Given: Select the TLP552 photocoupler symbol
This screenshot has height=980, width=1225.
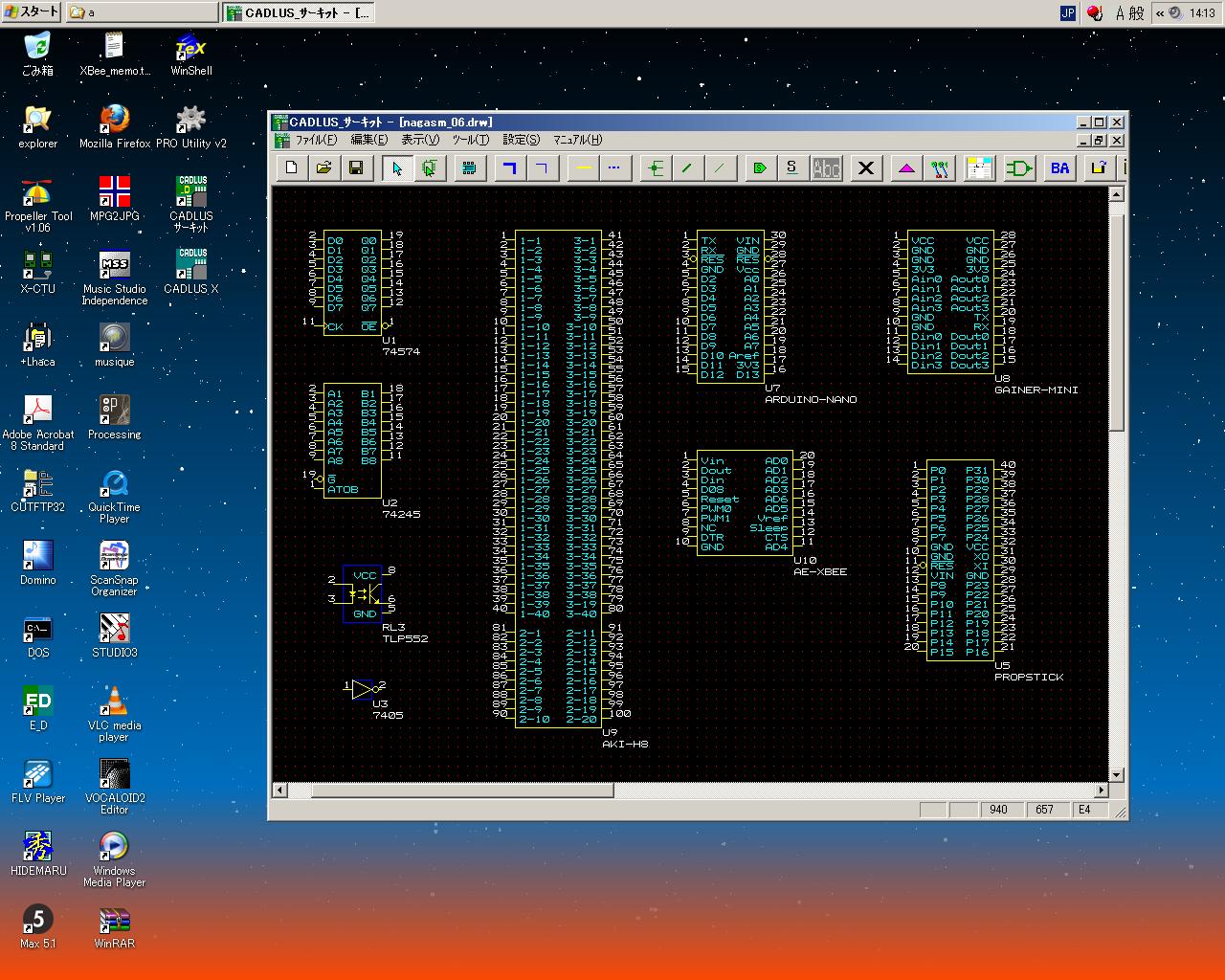Looking at the screenshot, I should tap(363, 594).
